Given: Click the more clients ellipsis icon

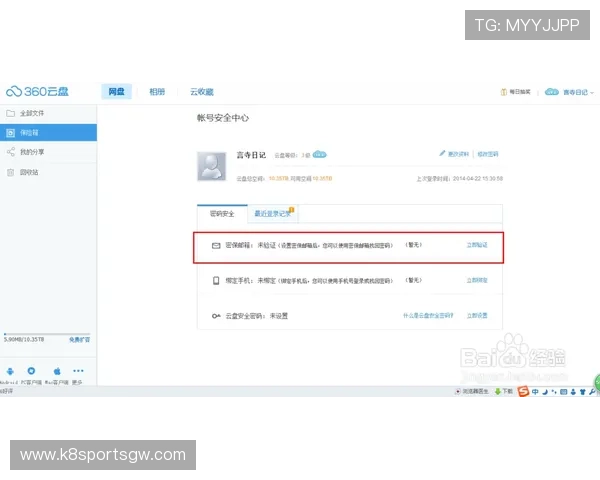Looking at the screenshot, I should pos(78,371).
